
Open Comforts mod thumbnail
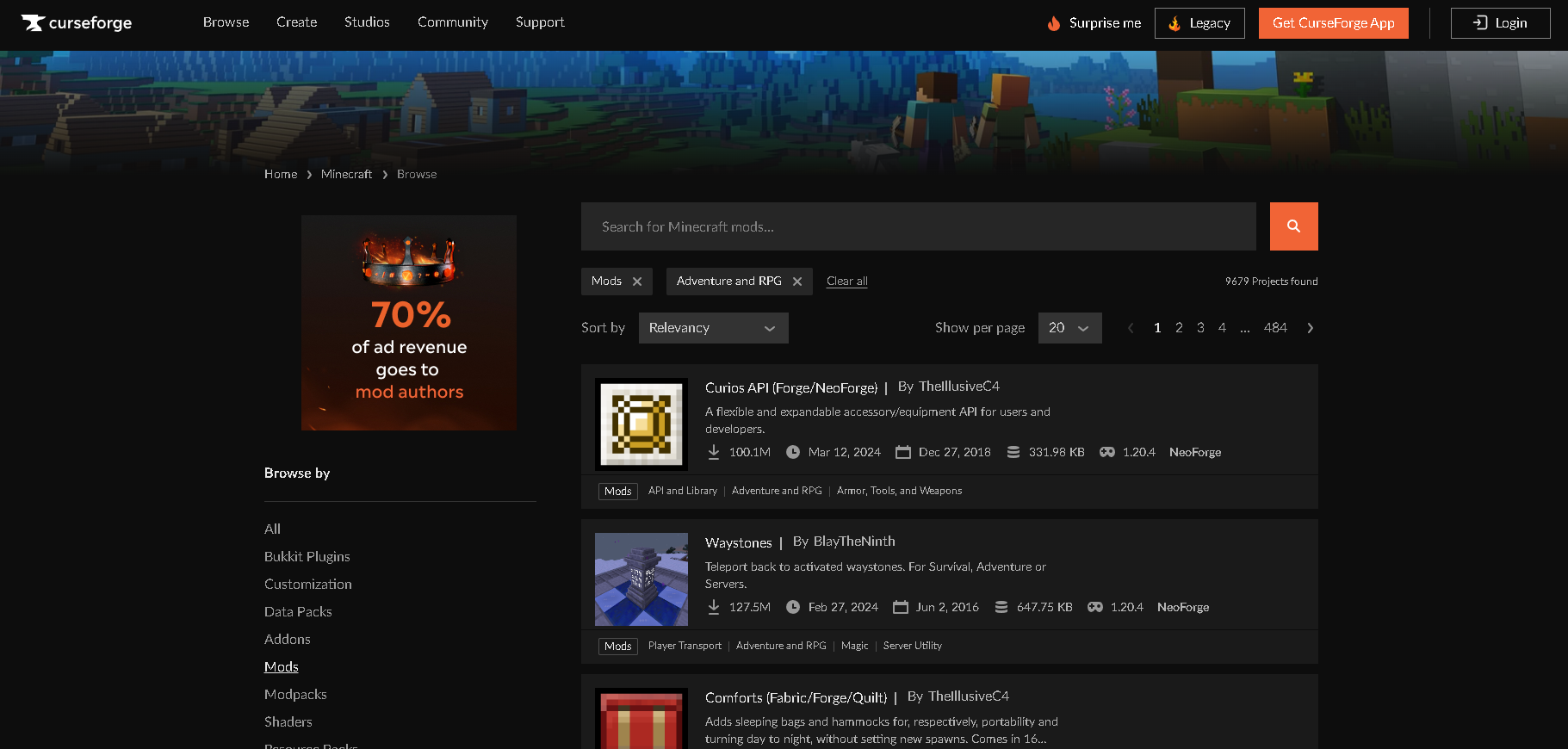(641, 718)
